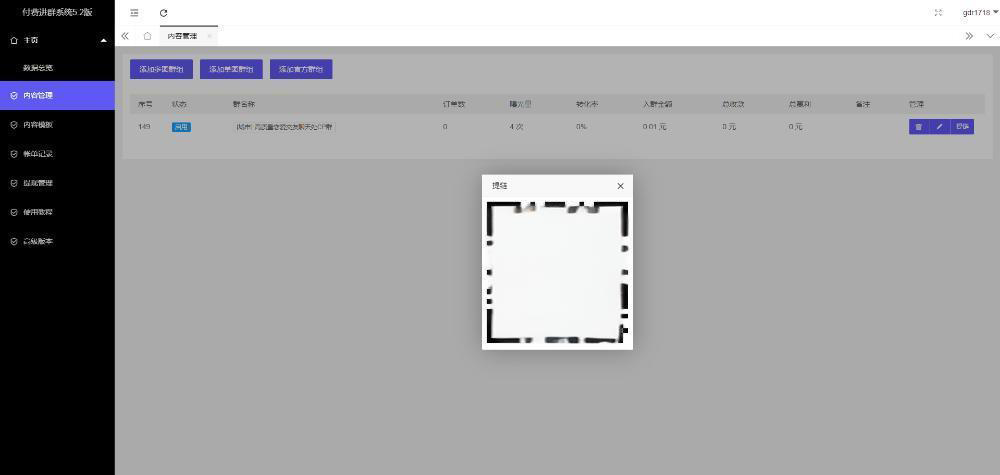The width and height of the screenshot is (1000, 475).
Task: Click the 添加多图群组 button
Action: click(161, 69)
